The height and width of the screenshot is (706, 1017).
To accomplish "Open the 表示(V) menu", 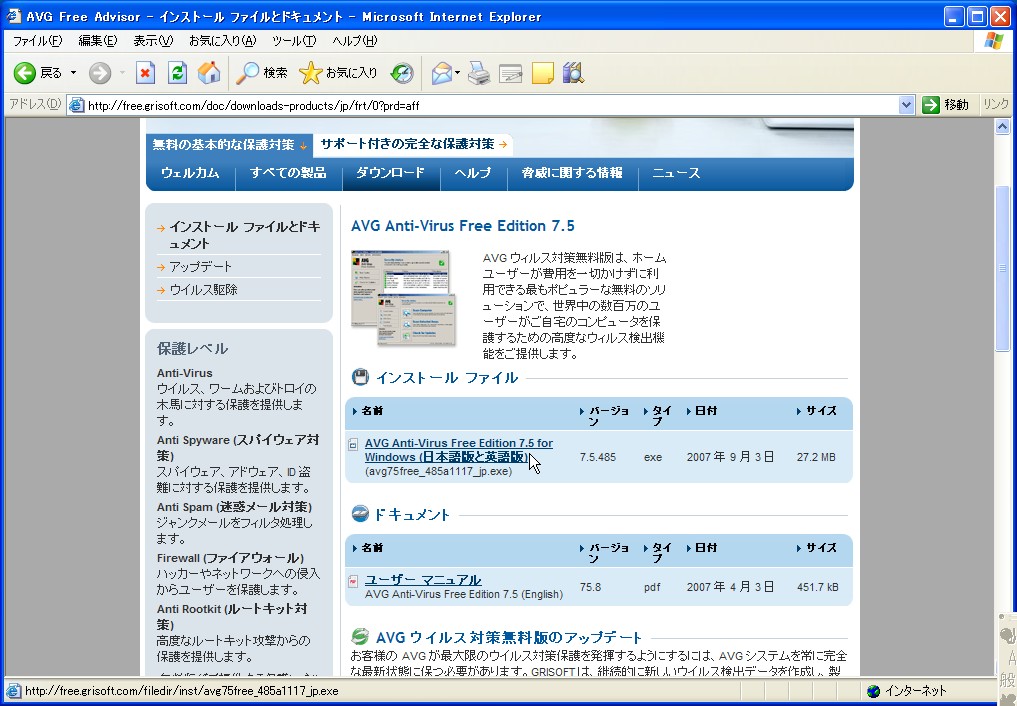I will (x=153, y=41).
